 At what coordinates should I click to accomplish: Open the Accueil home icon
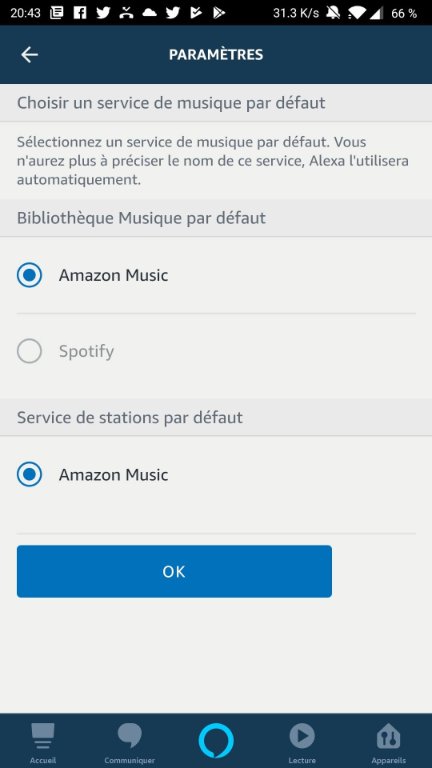coord(43,736)
